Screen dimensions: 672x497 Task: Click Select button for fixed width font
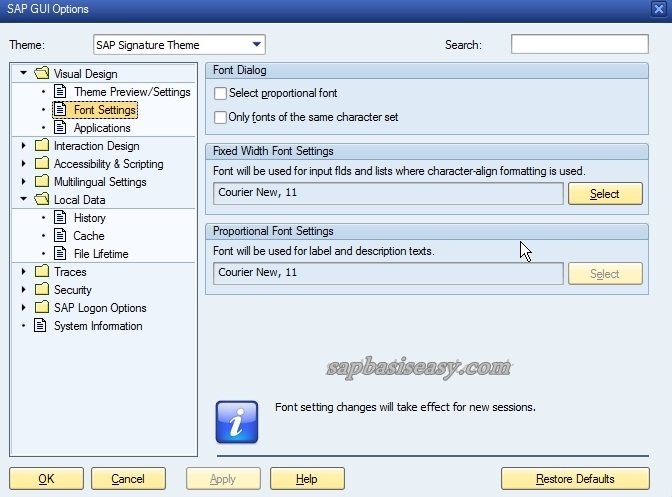coord(604,194)
